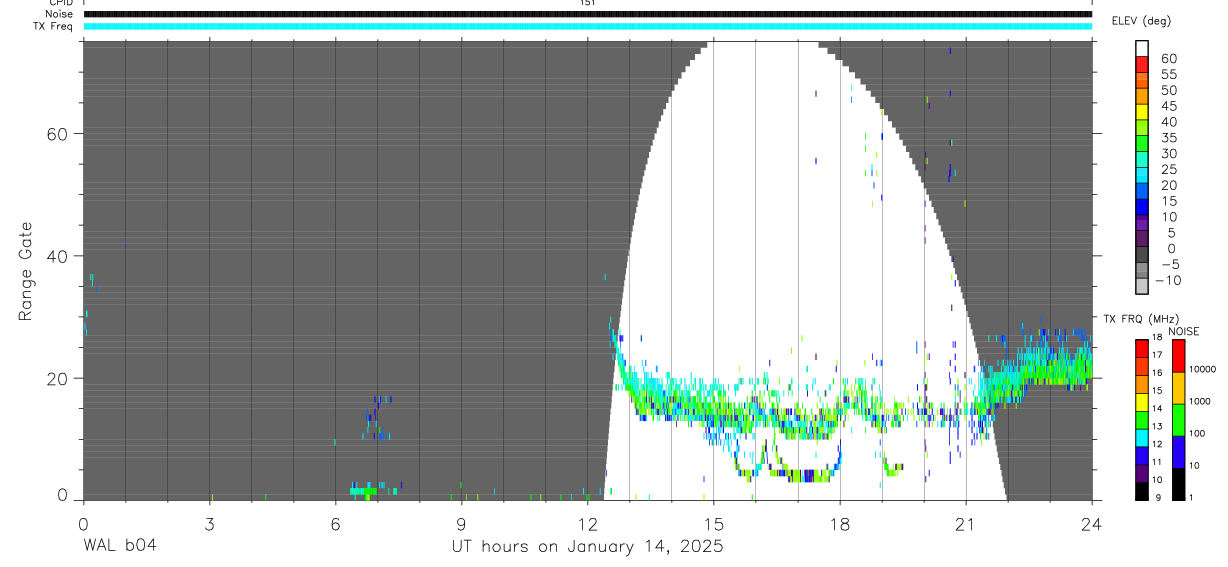
Task: Select the yellow 1000 noise legend block
Action: point(1177,388)
